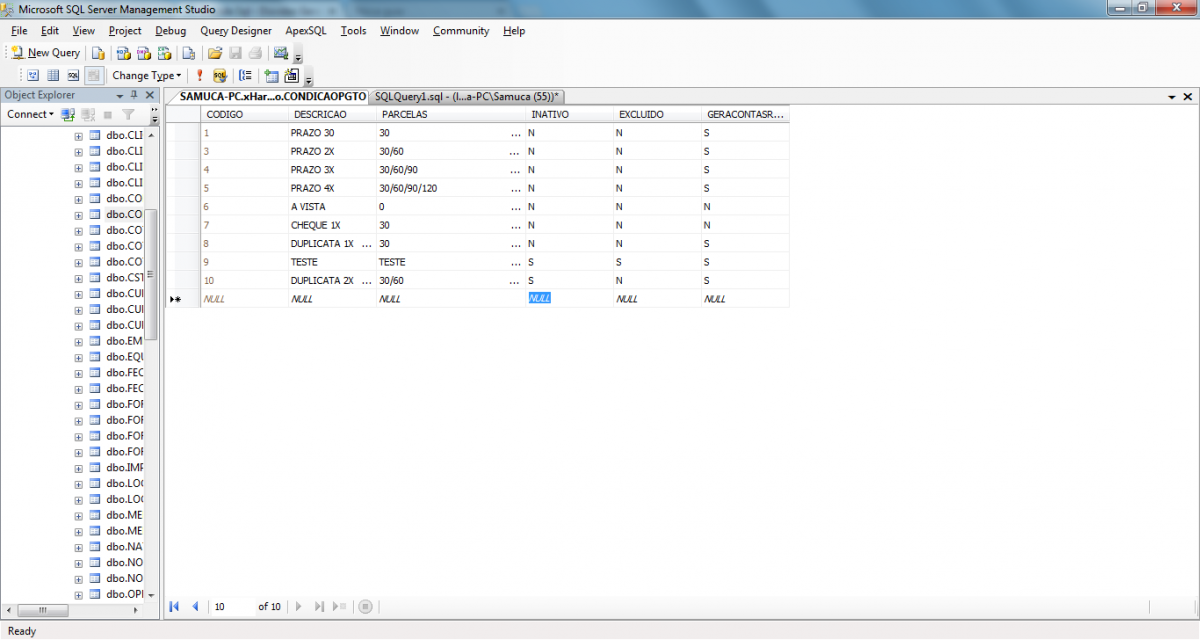Open the Community menu

[x=461, y=31]
